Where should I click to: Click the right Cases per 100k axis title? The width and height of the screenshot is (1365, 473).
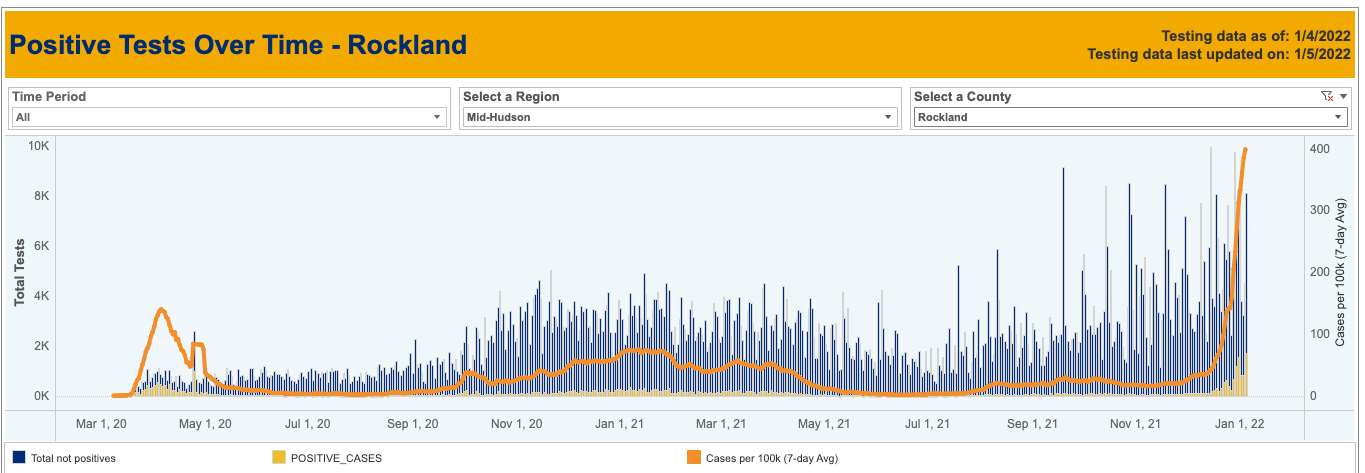[x=1339, y=272]
